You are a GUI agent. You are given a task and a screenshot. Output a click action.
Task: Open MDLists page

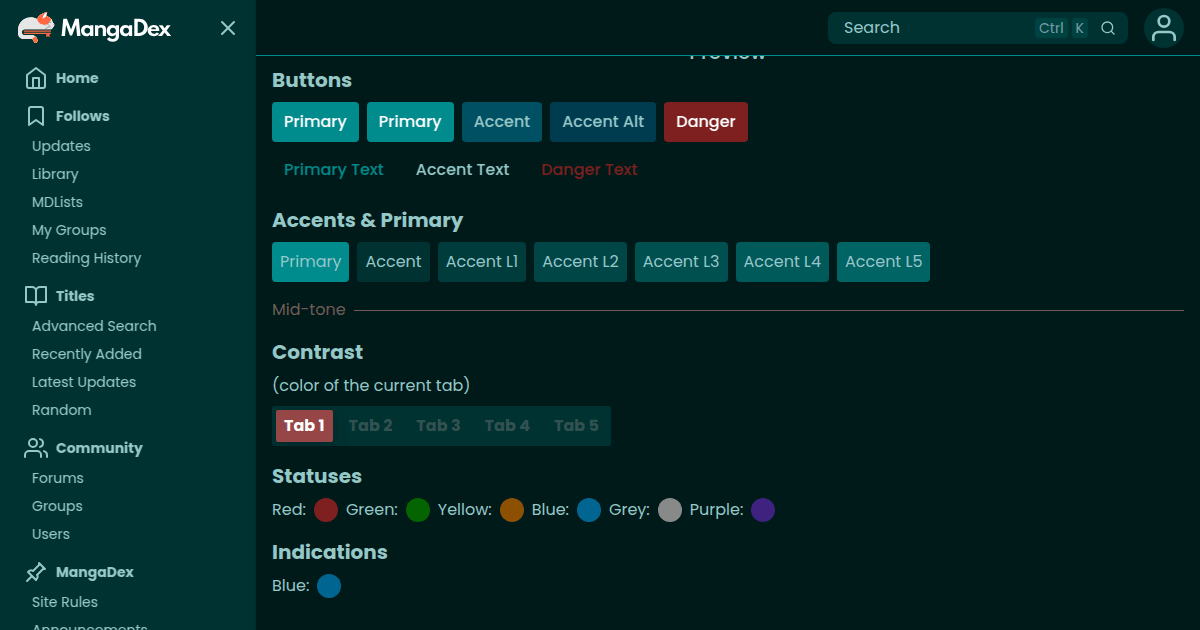pos(57,202)
